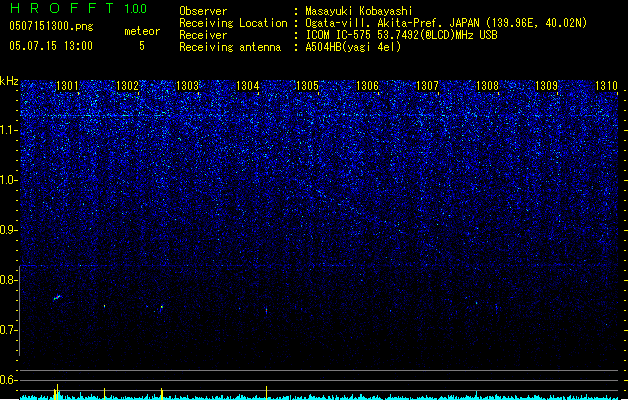This screenshot has height=400, width=629.
Task: Click the HROFFT 1.0.0 title text
Action: 79,8
